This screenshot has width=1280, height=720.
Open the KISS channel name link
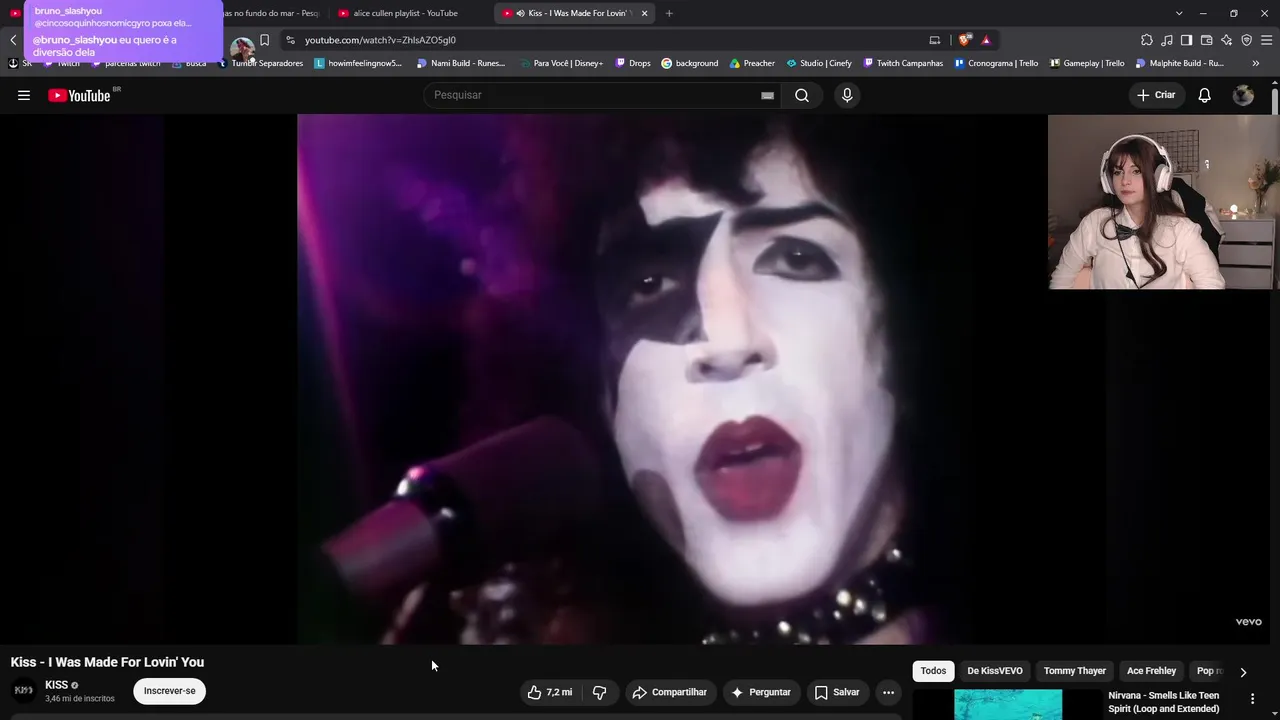click(x=57, y=685)
